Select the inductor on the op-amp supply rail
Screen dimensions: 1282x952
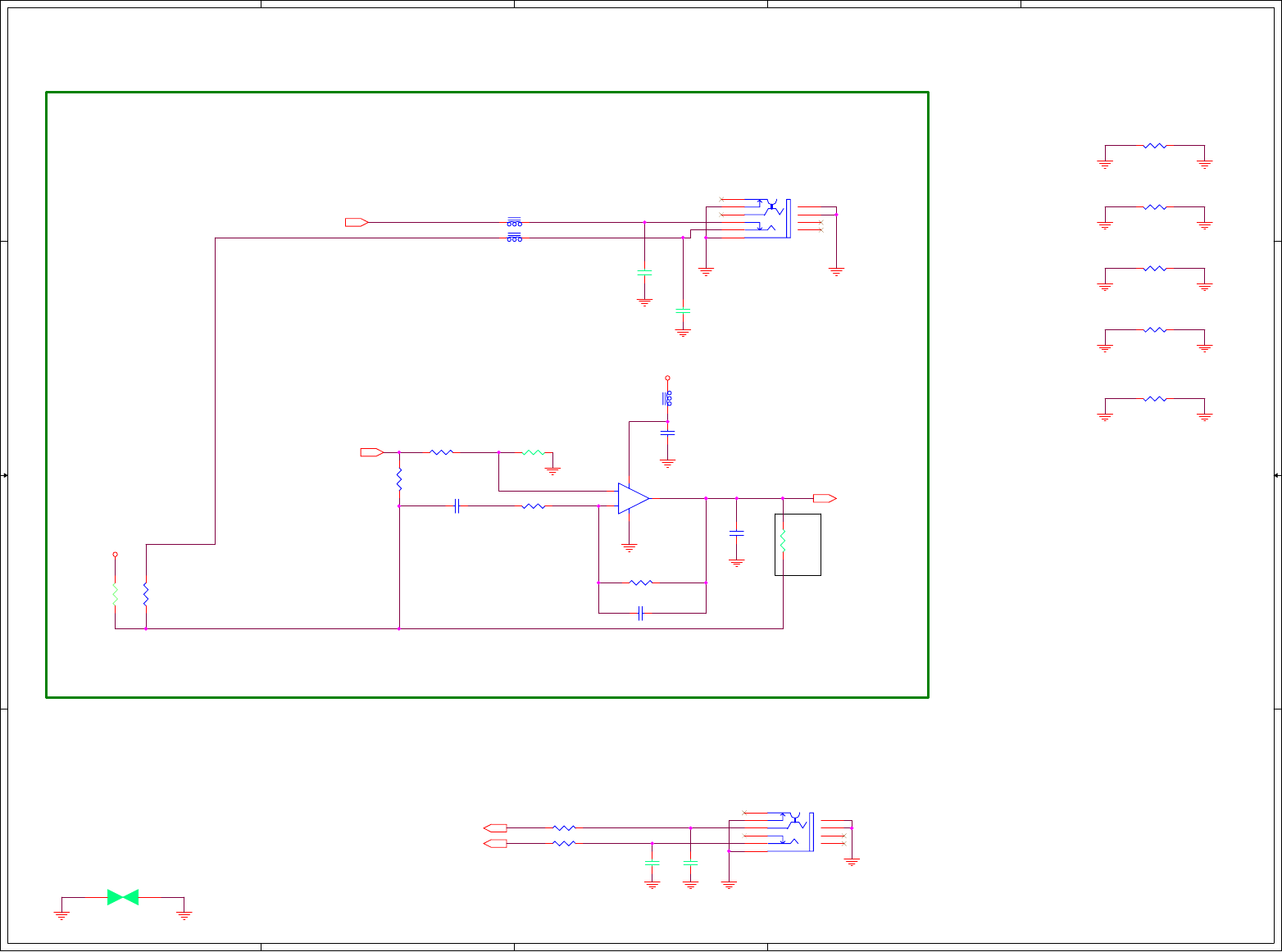667,398
